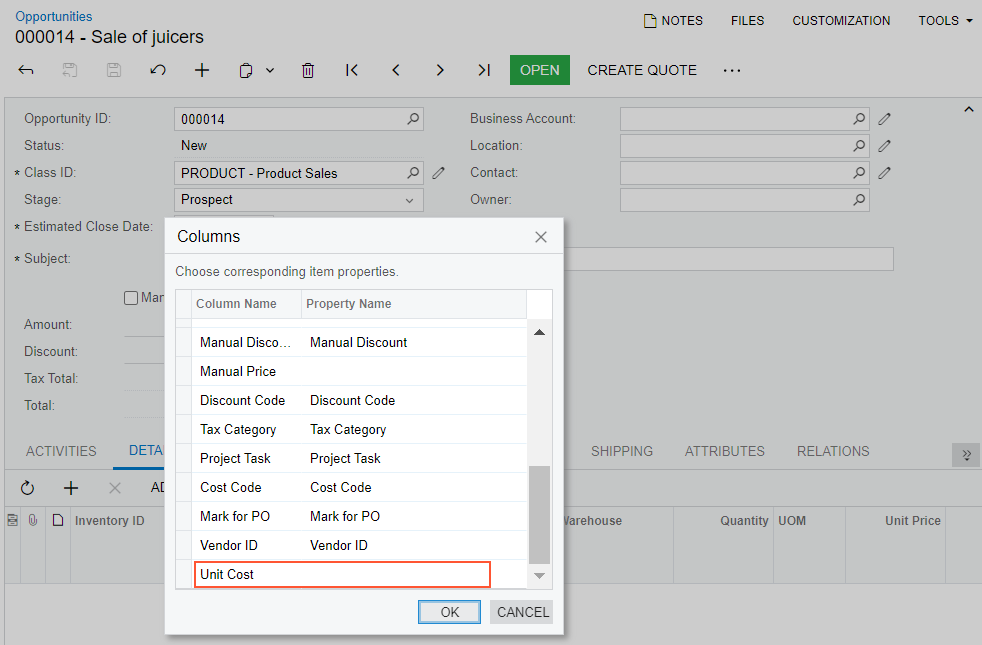Confirm Columns dialog with OK
This screenshot has height=645, width=982.
pos(450,612)
